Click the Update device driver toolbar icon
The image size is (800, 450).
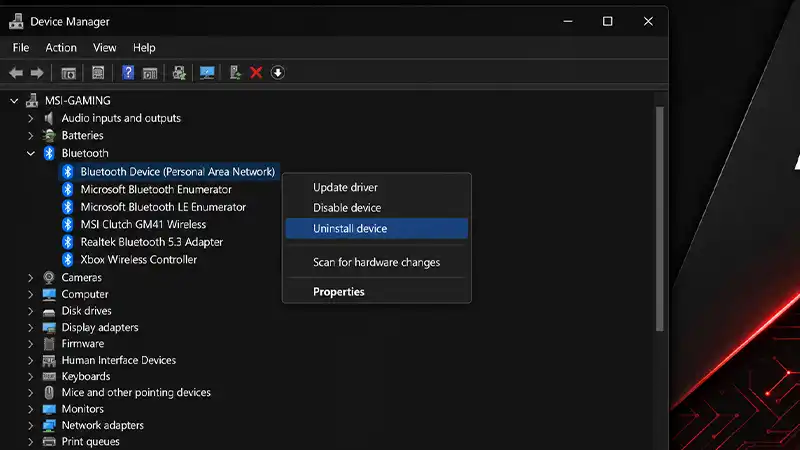pyautogui.click(x=235, y=73)
